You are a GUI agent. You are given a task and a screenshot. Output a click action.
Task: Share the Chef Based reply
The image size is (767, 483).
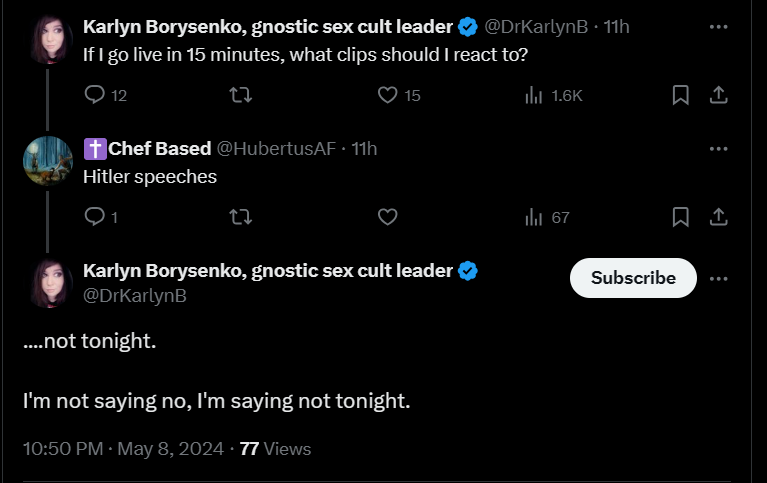(x=719, y=217)
